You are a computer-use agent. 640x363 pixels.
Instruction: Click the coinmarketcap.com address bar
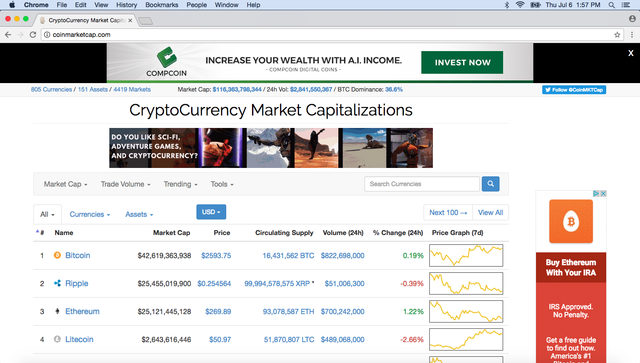coord(331,35)
